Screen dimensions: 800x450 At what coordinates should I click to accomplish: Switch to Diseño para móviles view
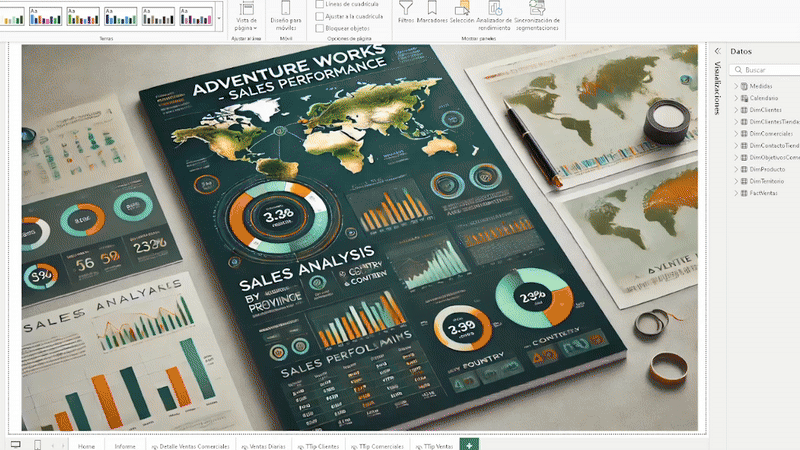[x=285, y=16]
